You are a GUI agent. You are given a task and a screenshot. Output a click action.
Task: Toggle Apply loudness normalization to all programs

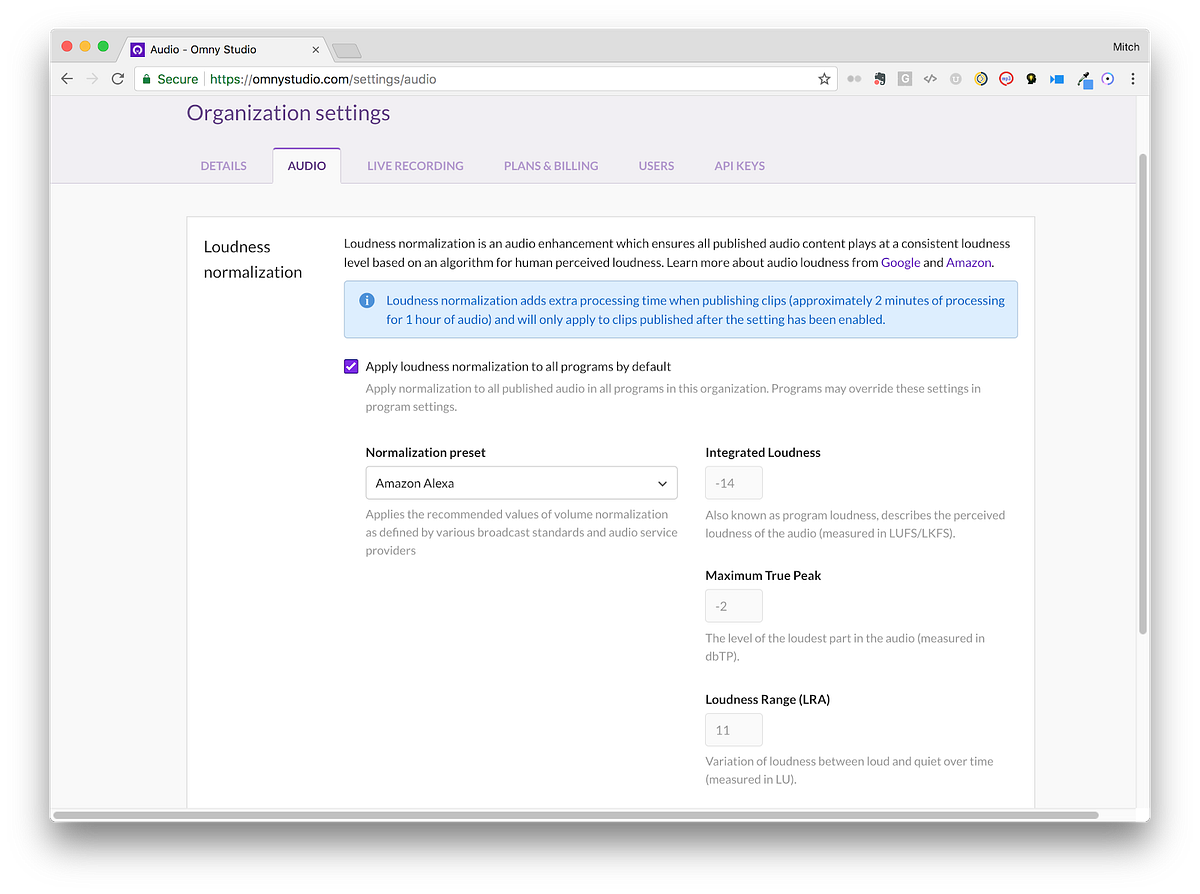351,366
